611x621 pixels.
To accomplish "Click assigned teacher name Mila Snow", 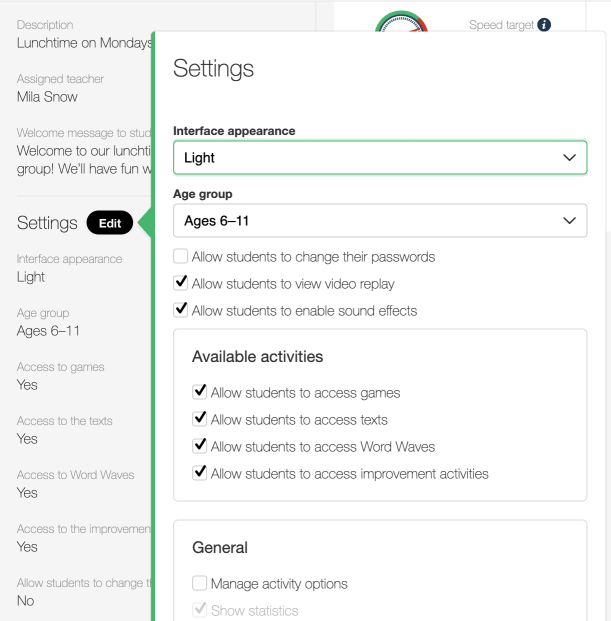I will point(47,97).
